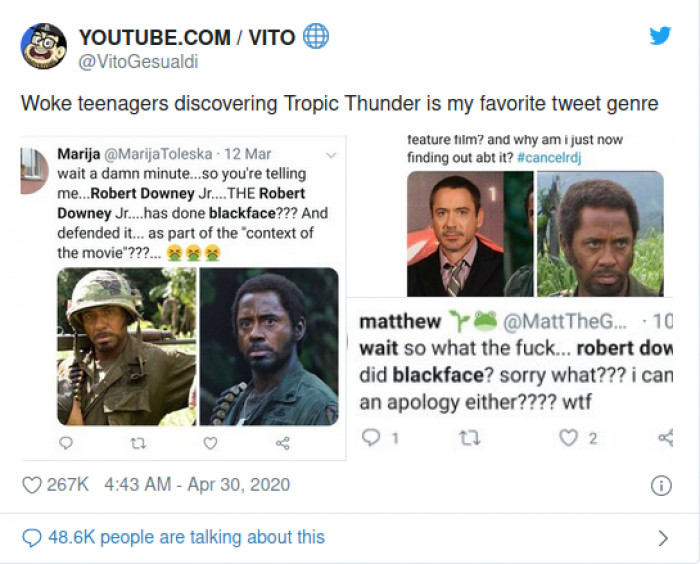Click the heart icon showing 267K likes
700x564 pixels.
[x=32, y=485]
